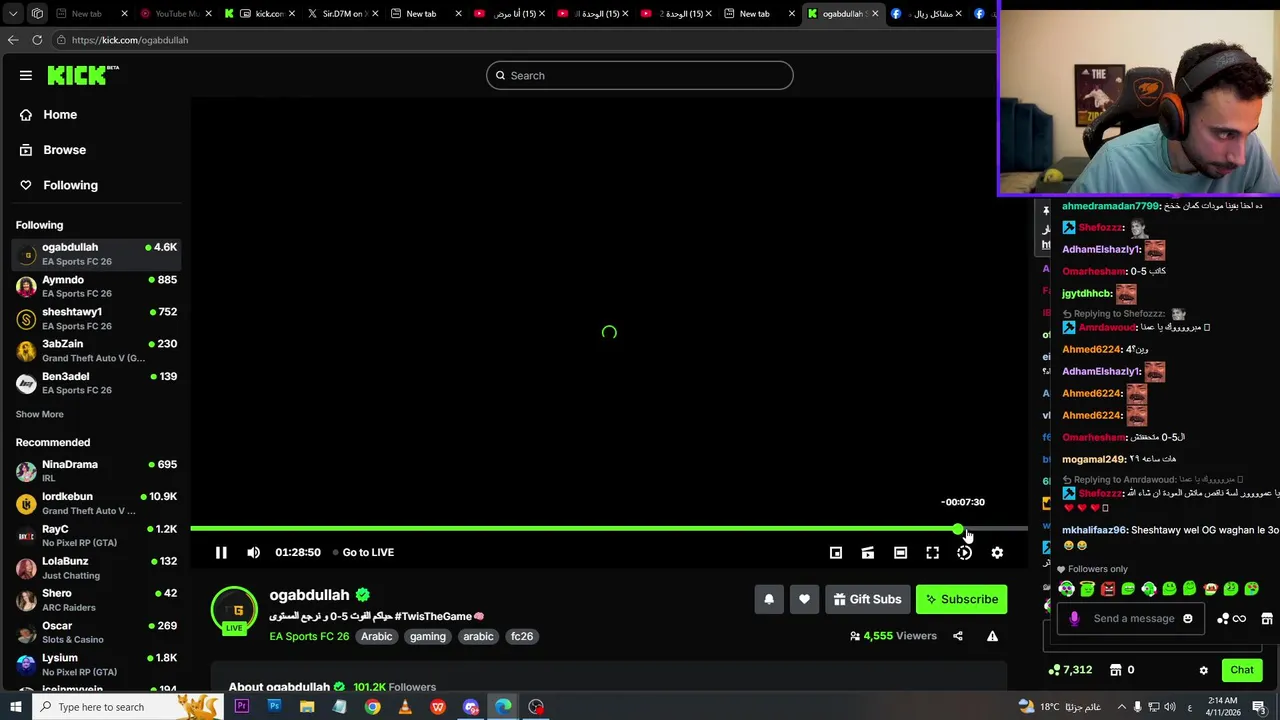Image resolution: width=1280 pixels, height=720 pixels.
Task: Click the heart follow button
Action: pos(804,599)
